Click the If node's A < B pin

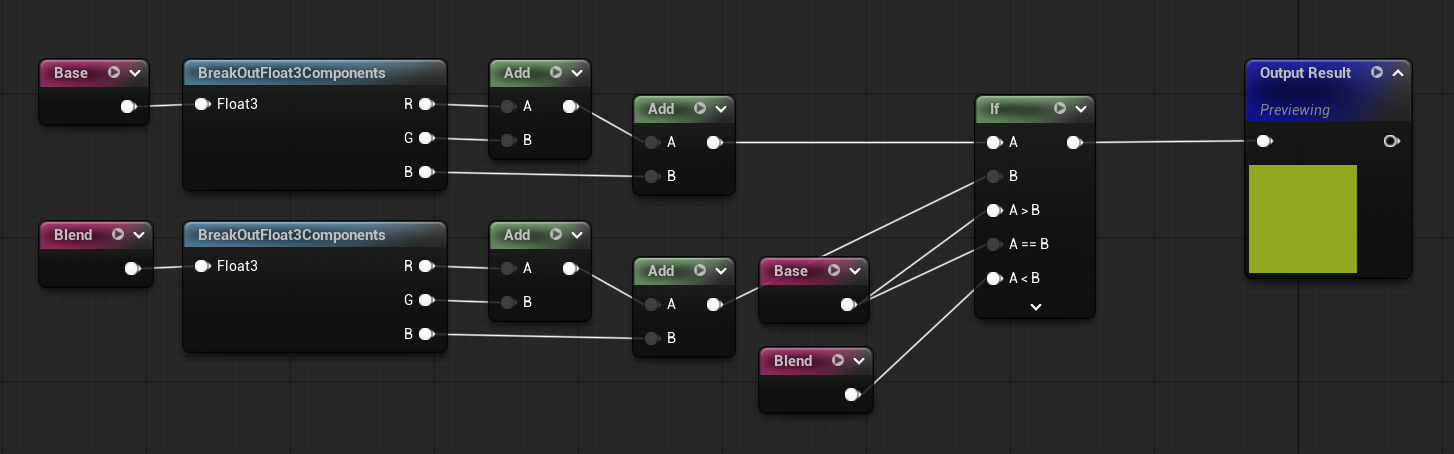994,279
